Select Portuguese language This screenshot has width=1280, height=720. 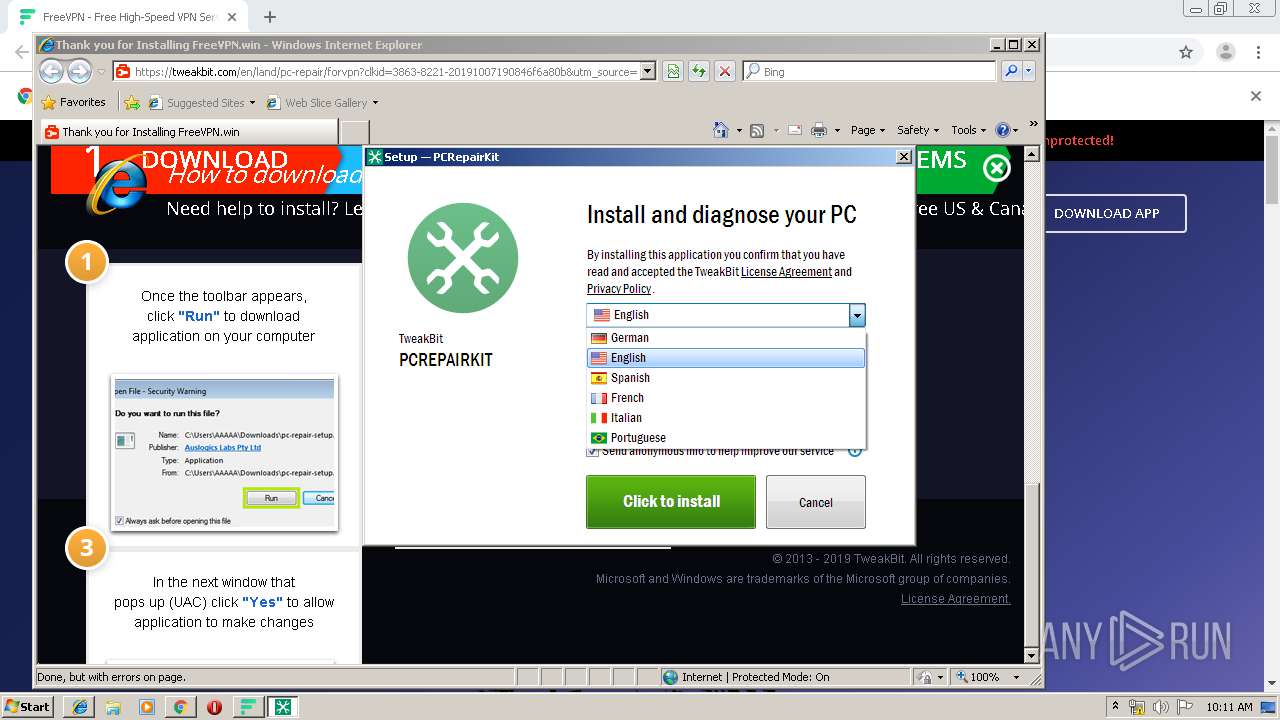(726, 438)
